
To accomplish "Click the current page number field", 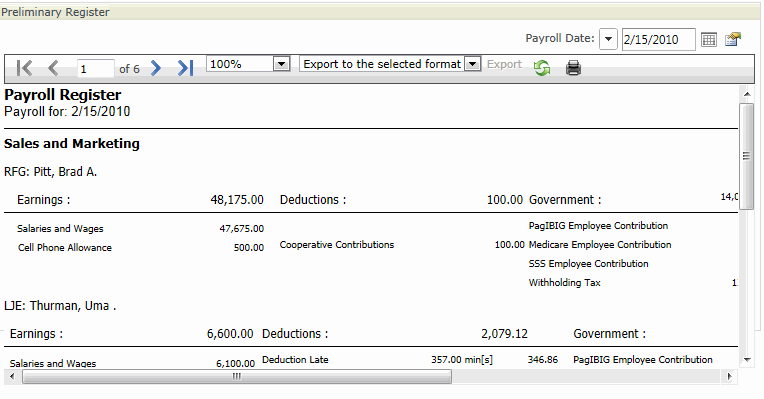I will coord(96,69).
